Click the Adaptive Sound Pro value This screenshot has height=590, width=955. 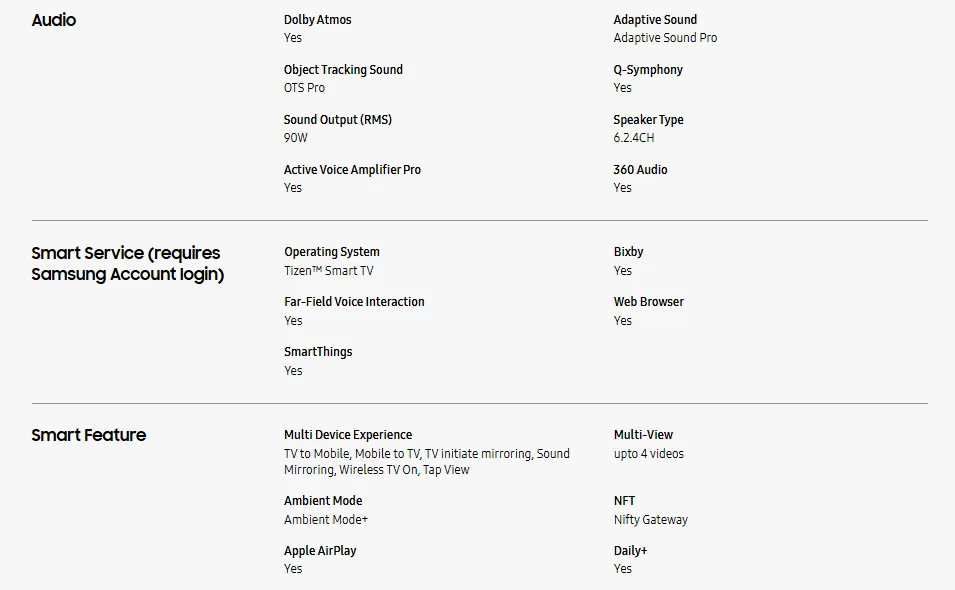tap(665, 38)
